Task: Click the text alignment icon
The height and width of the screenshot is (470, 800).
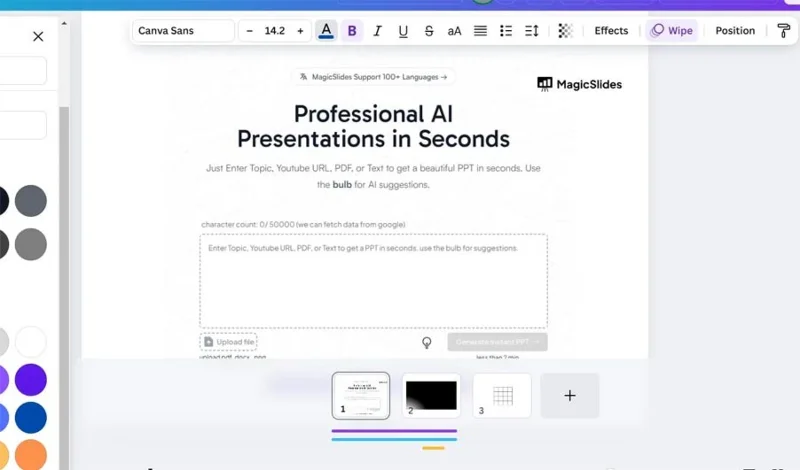Action: pos(480,31)
